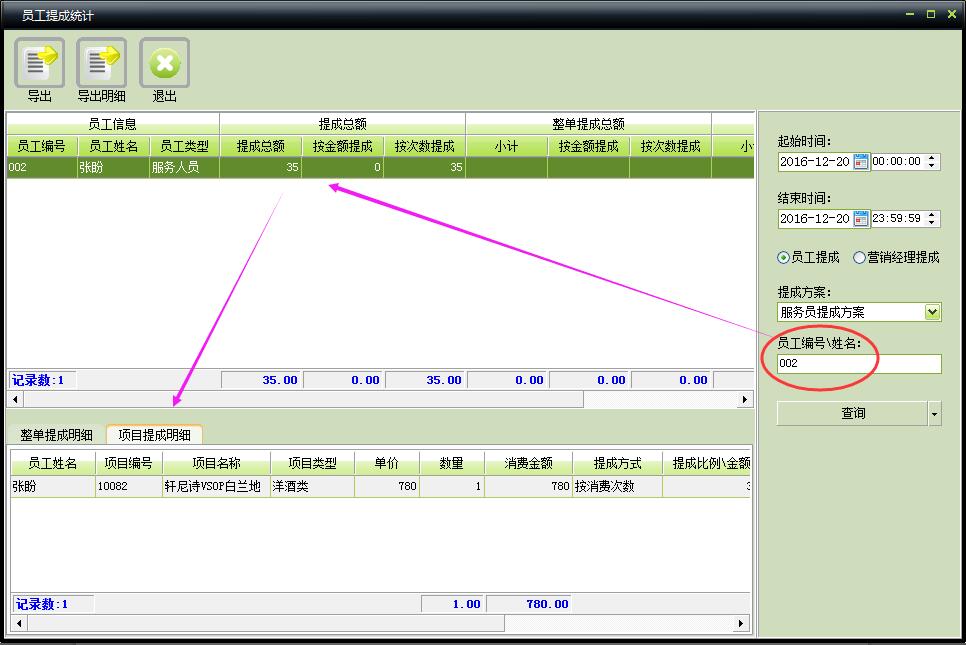Close the 员工提成统计 window
This screenshot has height=645, width=966.
point(952,14)
